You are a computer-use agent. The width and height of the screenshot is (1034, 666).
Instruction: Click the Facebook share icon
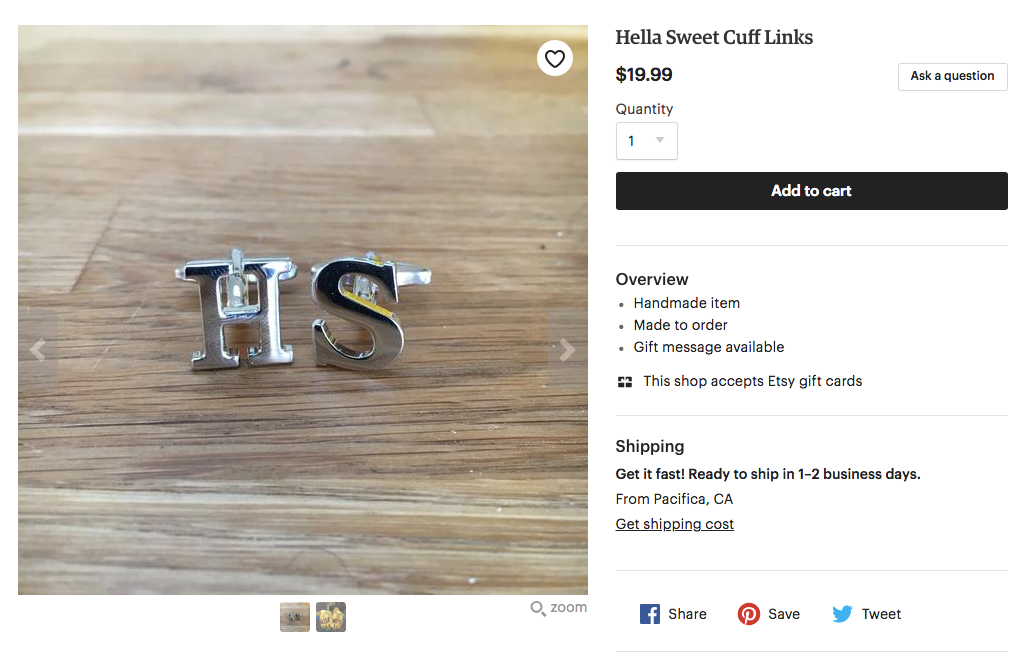(650, 614)
